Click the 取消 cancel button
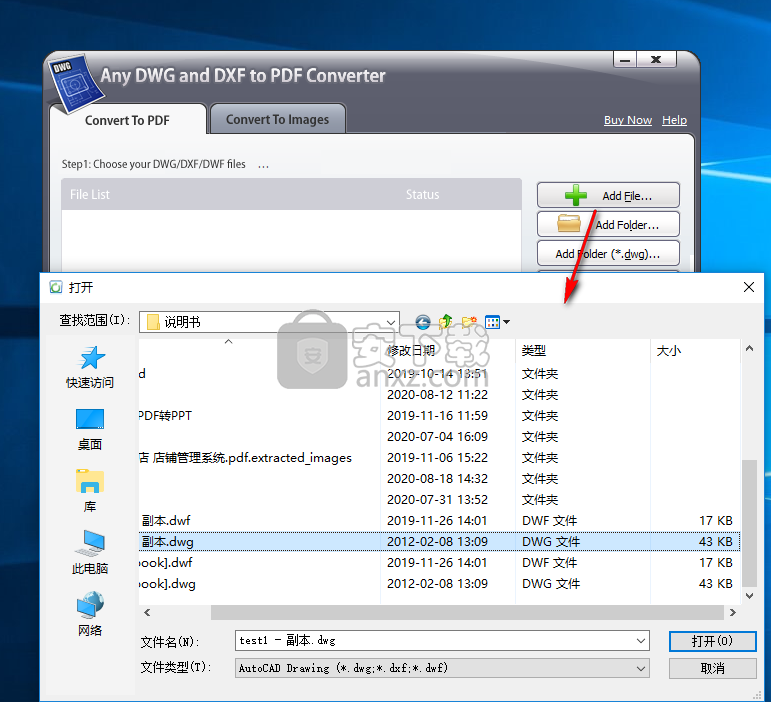 coord(712,669)
